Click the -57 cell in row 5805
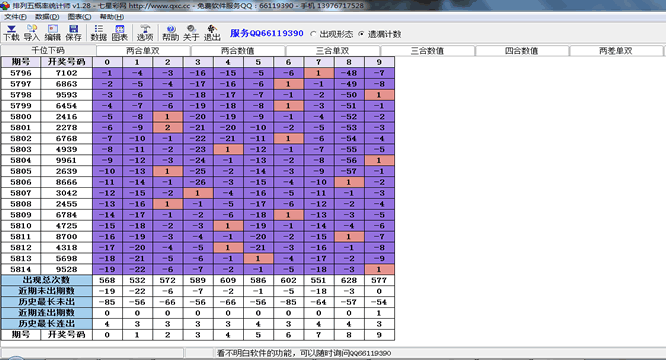This screenshot has height=360, width=666. point(349,172)
